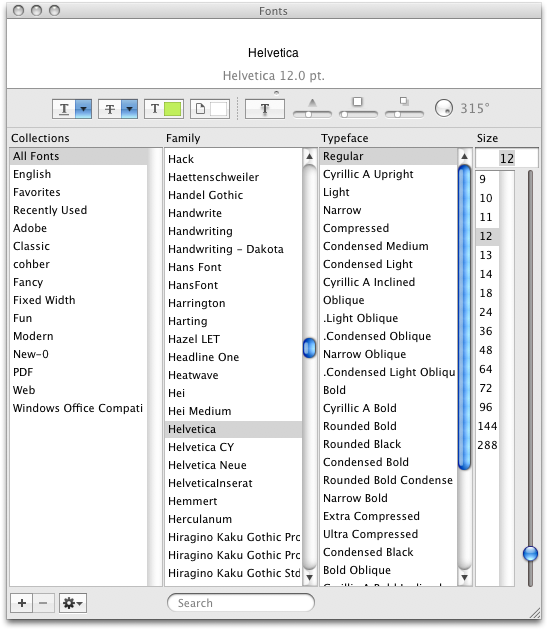
Task: Open the Favorites collection
Action: coord(79,192)
